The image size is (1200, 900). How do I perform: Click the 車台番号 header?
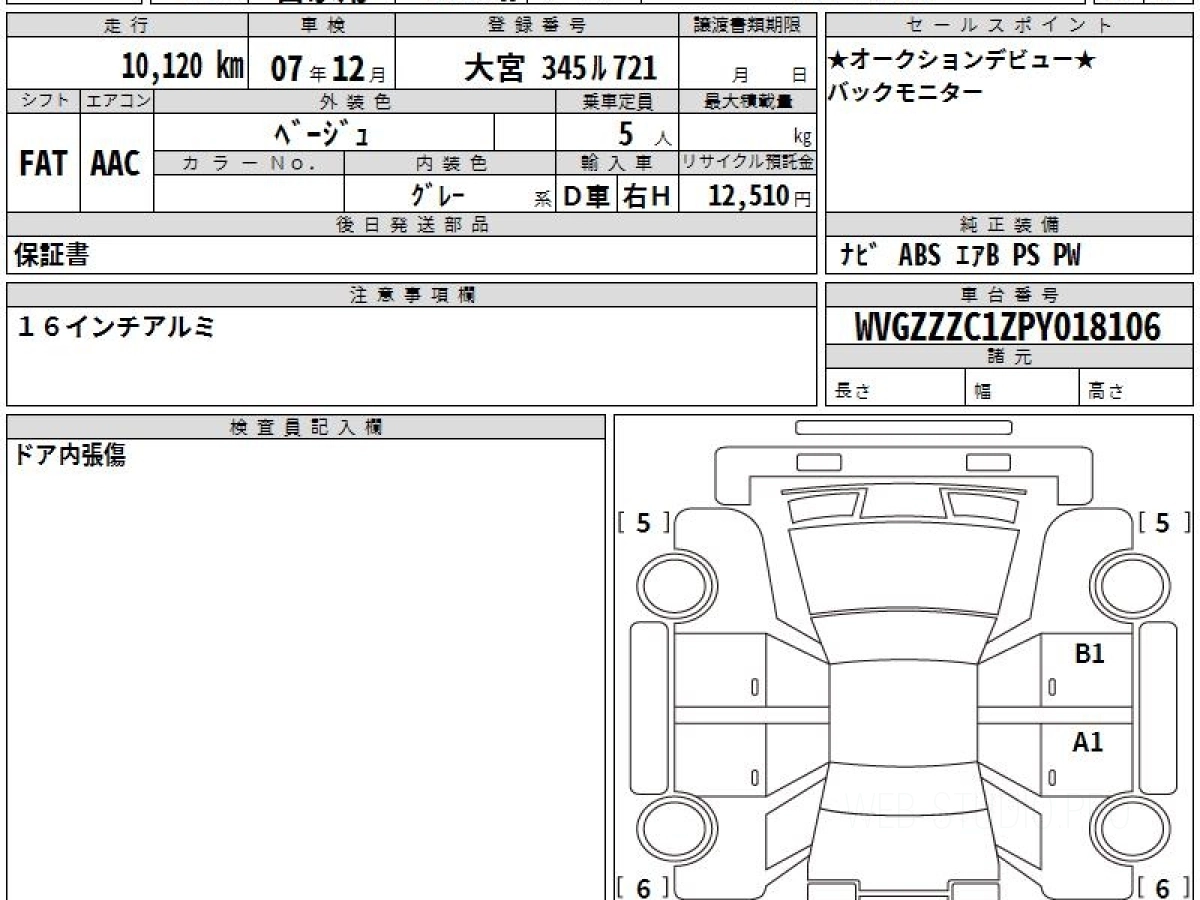[1009, 295]
